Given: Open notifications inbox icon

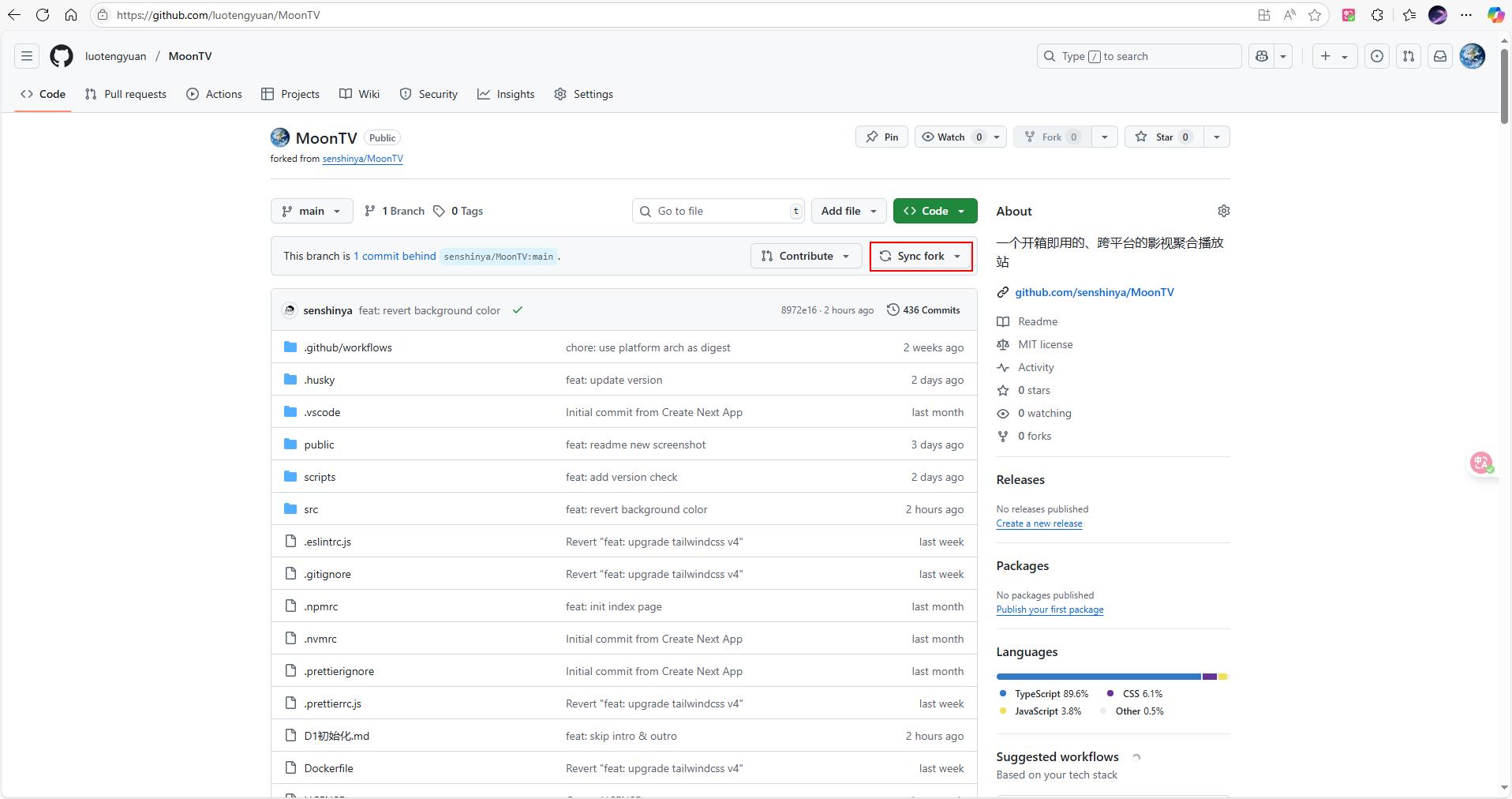Looking at the screenshot, I should coord(1440,56).
